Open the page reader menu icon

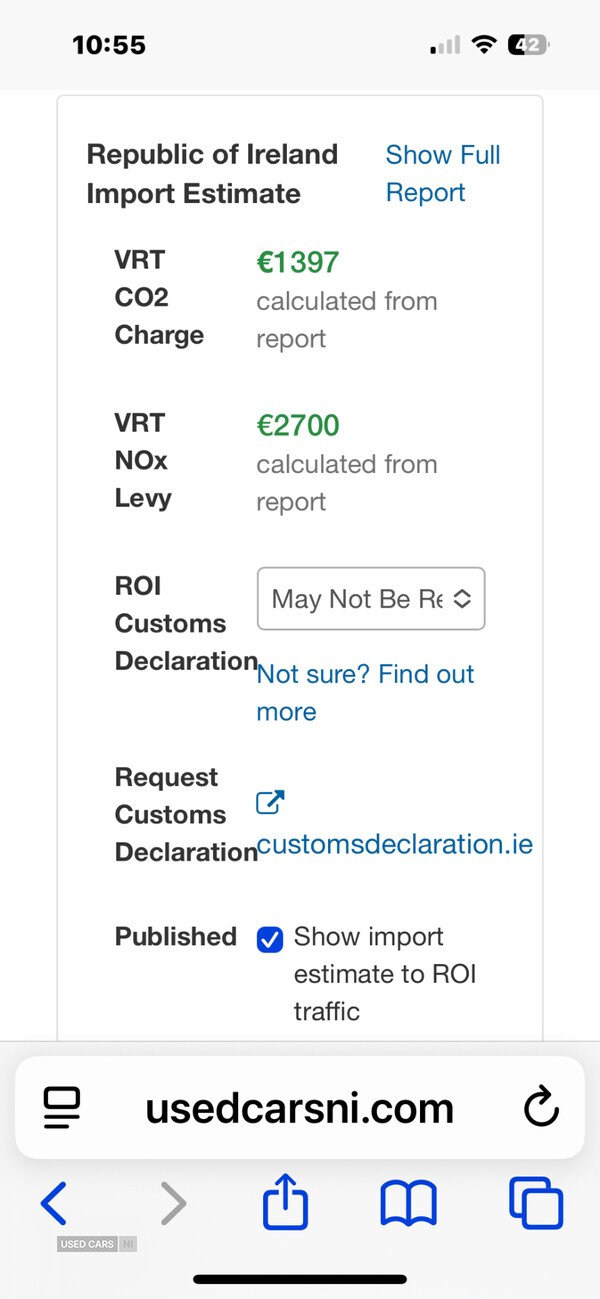click(x=62, y=1108)
